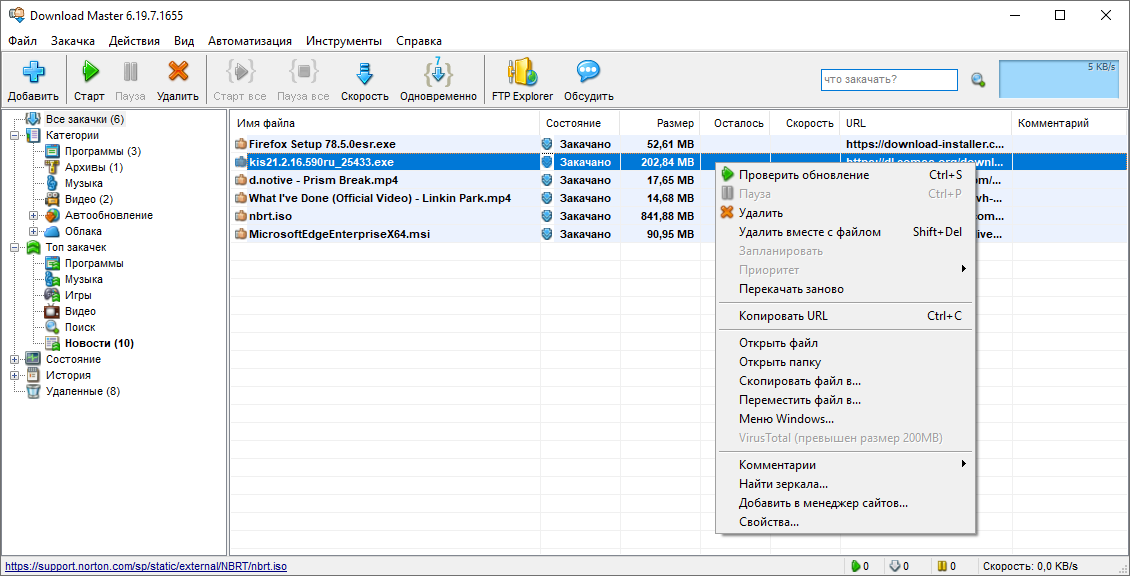This screenshot has width=1130, height=576.
Task: Select Видео (2) category
Action: point(89,199)
